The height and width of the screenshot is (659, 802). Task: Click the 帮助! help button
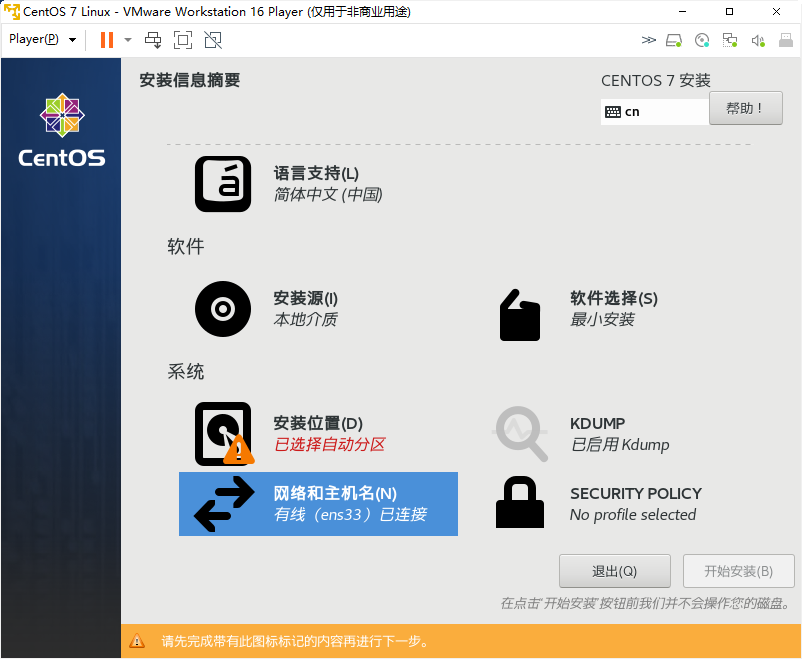(x=745, y=108)
